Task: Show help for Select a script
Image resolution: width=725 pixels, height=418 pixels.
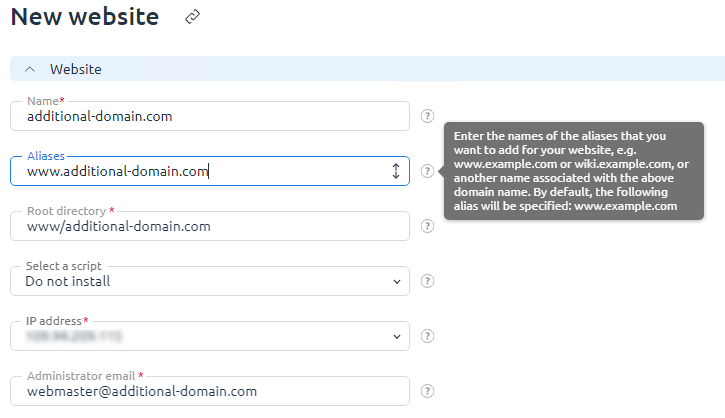Action: pos(427,281)
